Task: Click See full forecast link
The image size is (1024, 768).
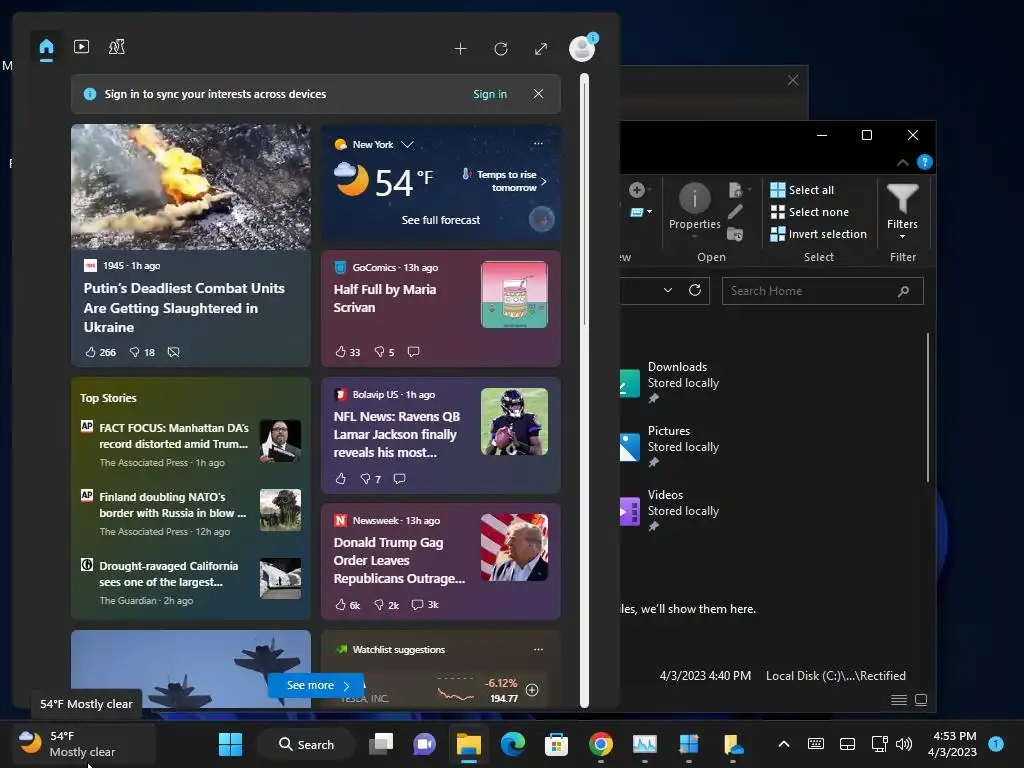Action: click(x=441, y=220)
